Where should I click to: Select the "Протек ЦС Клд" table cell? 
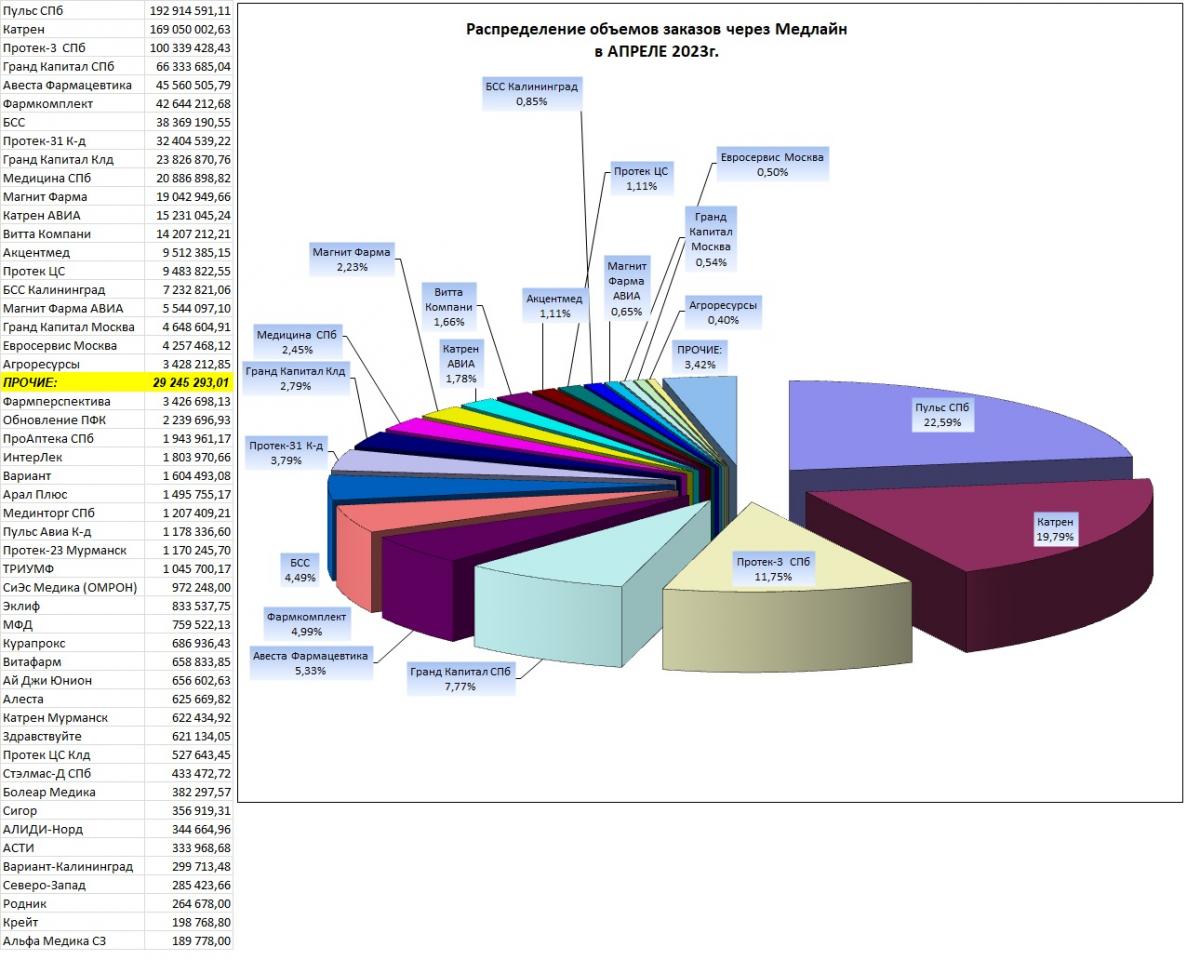click(72, 755)
